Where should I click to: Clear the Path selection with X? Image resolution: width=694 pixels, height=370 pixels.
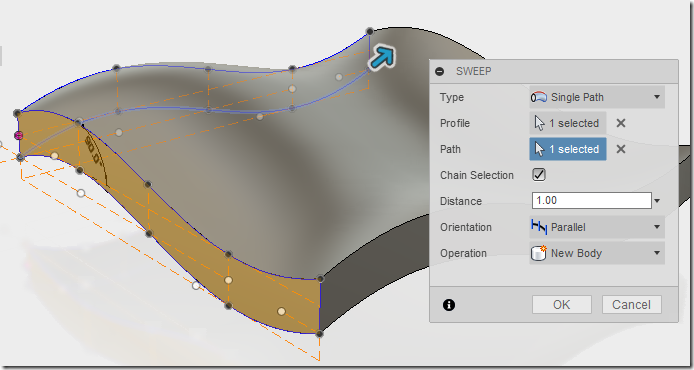(x=621, y=149)
